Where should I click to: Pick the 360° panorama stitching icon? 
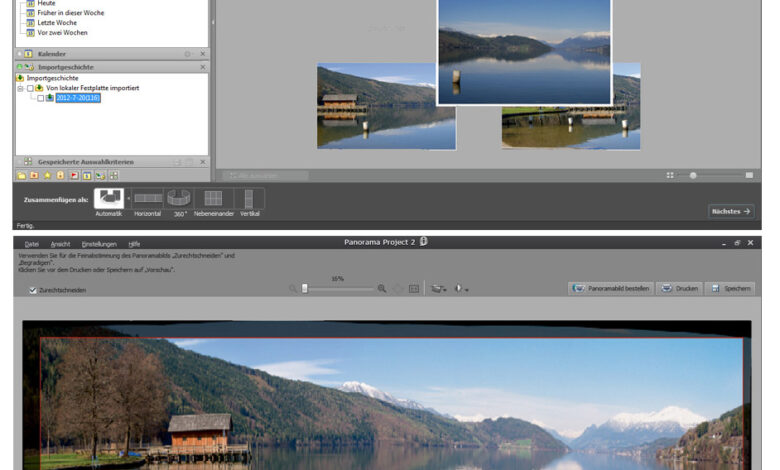pyautogui.click(x=179, y=198)
